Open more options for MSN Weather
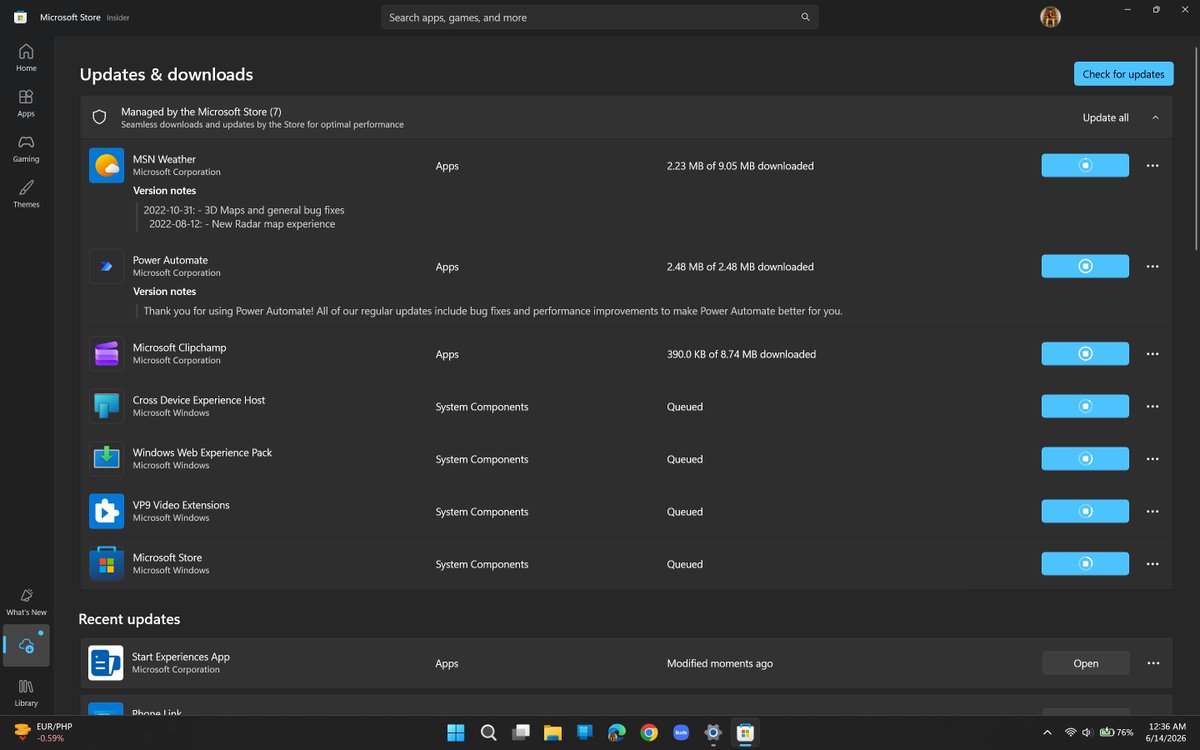Image resolution: width=1200 pixels, height=750 pixels. pyautogui.click(x=1152, y=166)
